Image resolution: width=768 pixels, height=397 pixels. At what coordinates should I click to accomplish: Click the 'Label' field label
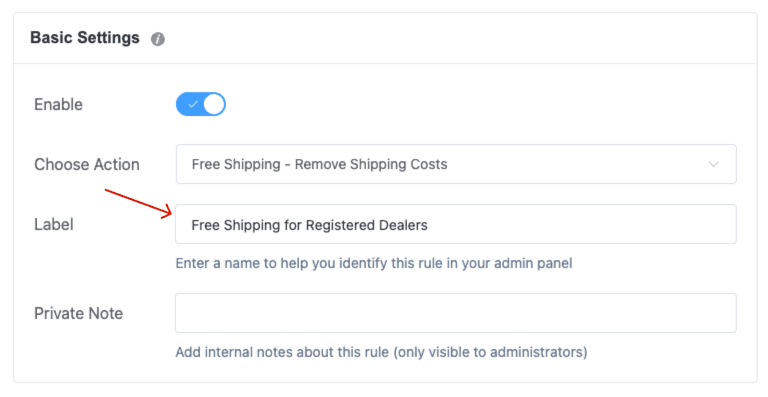point(54,224)
